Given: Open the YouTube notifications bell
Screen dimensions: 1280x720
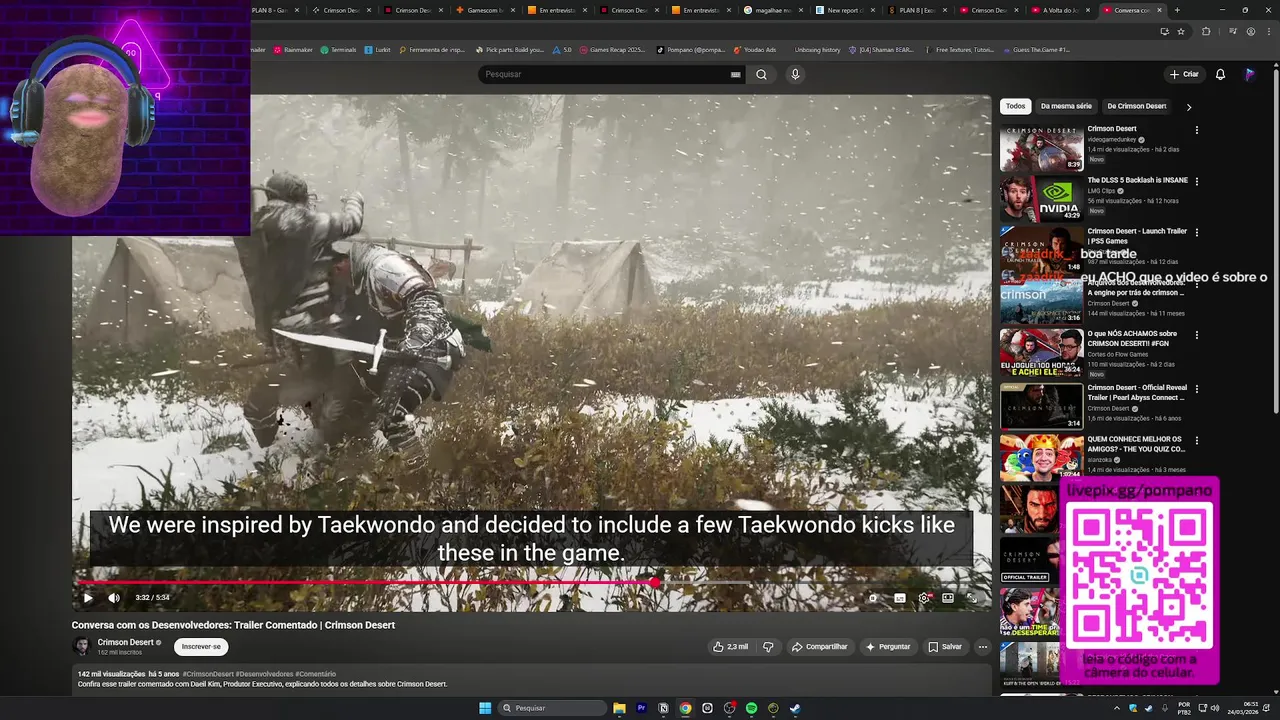Looking at the screenshot, I should coord(1220,74).
